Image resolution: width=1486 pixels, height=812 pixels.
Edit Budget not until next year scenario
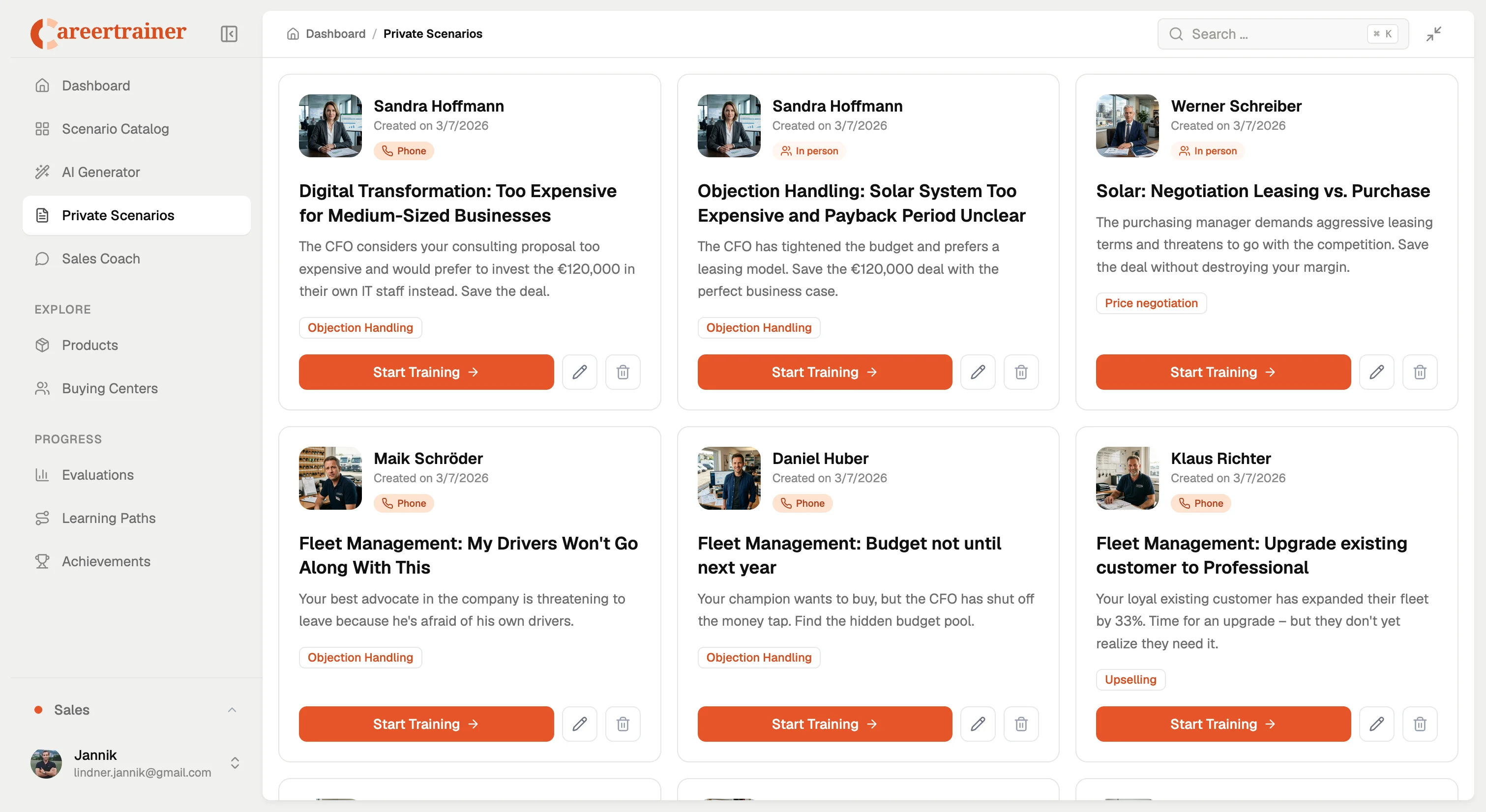978,724
